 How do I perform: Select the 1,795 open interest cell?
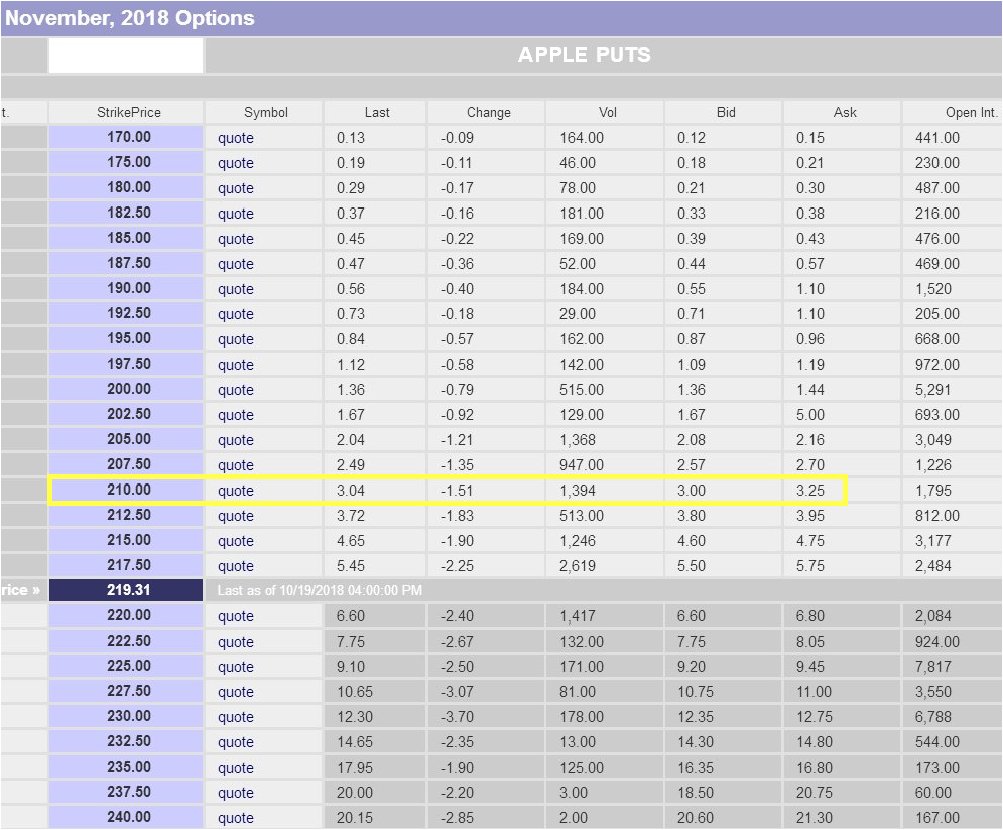coord(952,490)
